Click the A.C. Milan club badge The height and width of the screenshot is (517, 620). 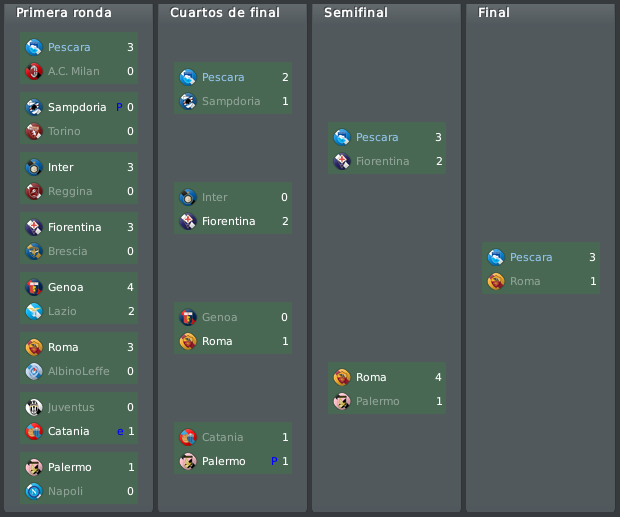click(x=34, y=72)
